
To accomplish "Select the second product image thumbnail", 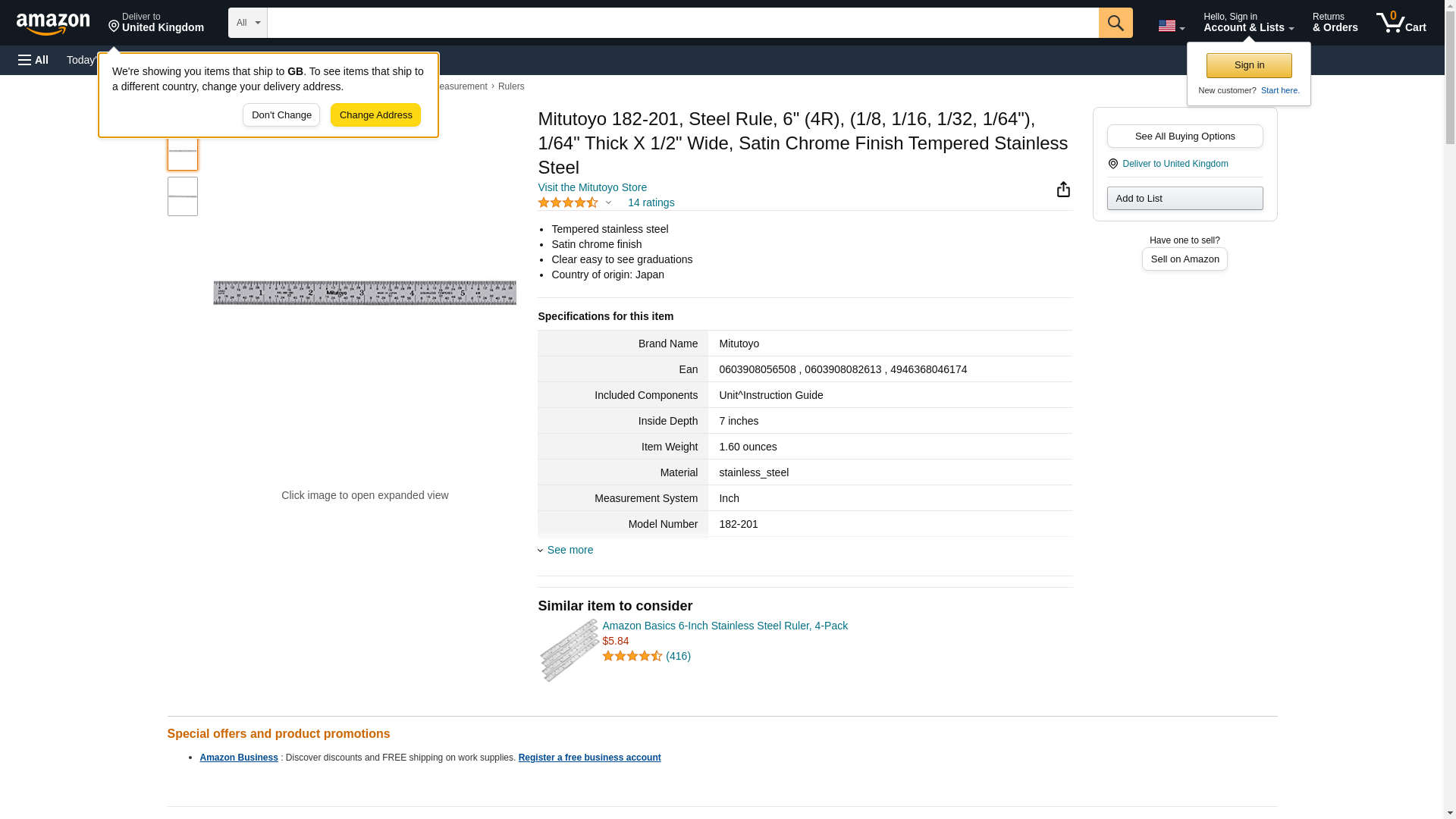I will [183, 196].
